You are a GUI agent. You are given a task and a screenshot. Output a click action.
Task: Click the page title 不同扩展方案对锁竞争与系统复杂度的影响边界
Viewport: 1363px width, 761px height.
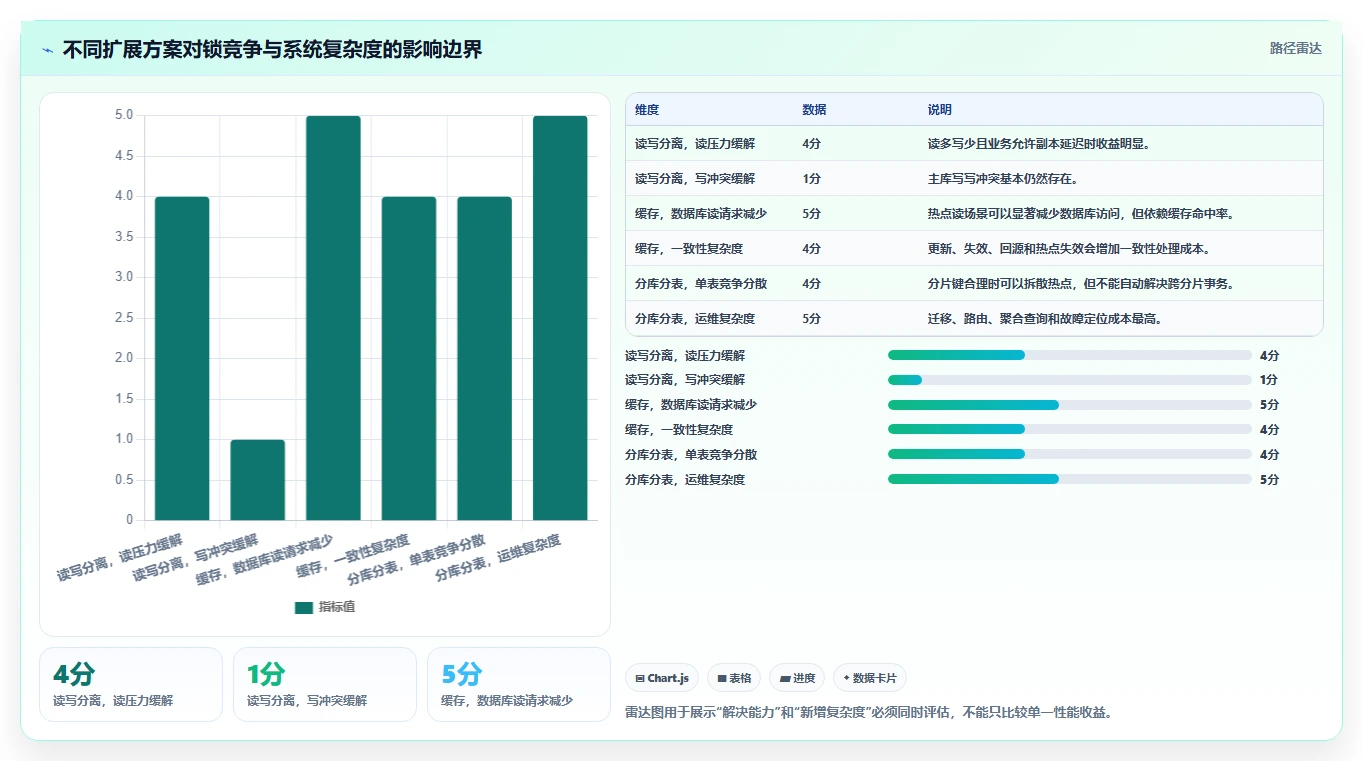click(x=272, y=50)
